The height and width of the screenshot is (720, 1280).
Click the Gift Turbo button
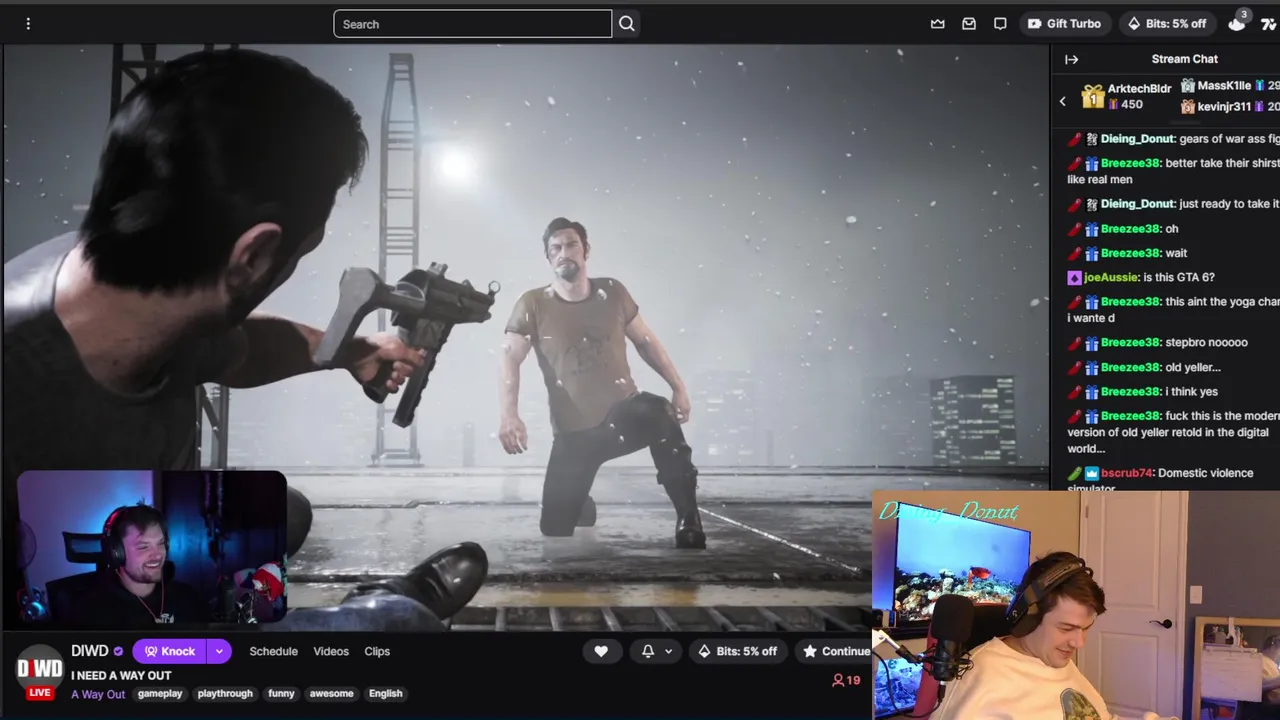[x=1064, y=24]
